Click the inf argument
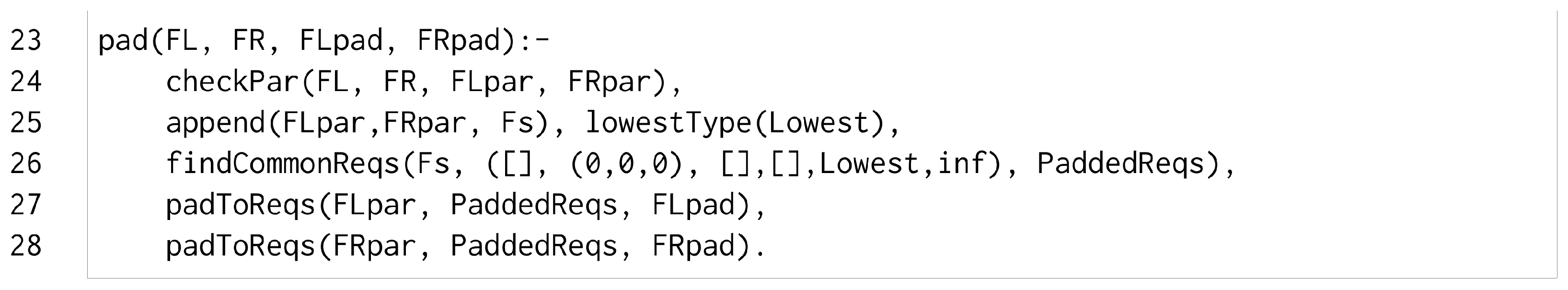The image size is (1568, 290). coord(962,162)
